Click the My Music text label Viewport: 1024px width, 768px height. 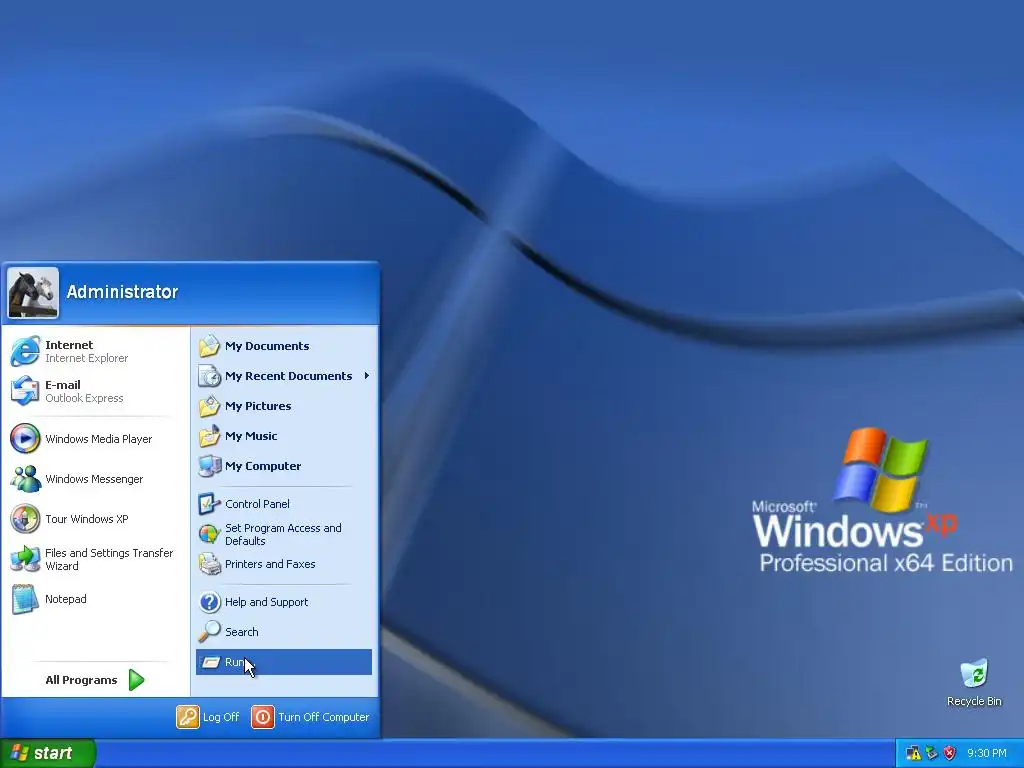(x=251, y=436)
